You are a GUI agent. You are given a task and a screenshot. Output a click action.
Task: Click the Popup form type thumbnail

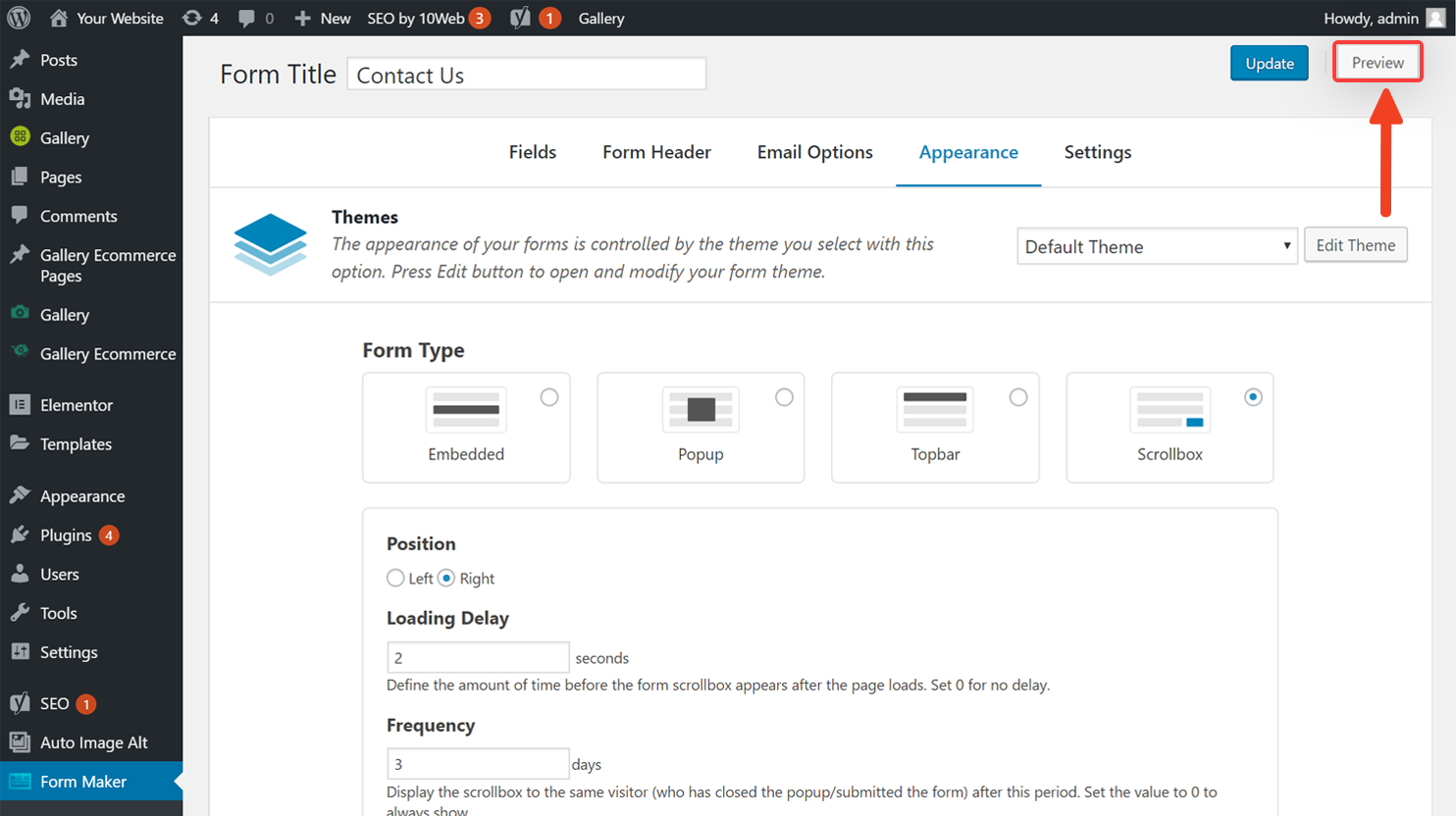coord(701,410)
